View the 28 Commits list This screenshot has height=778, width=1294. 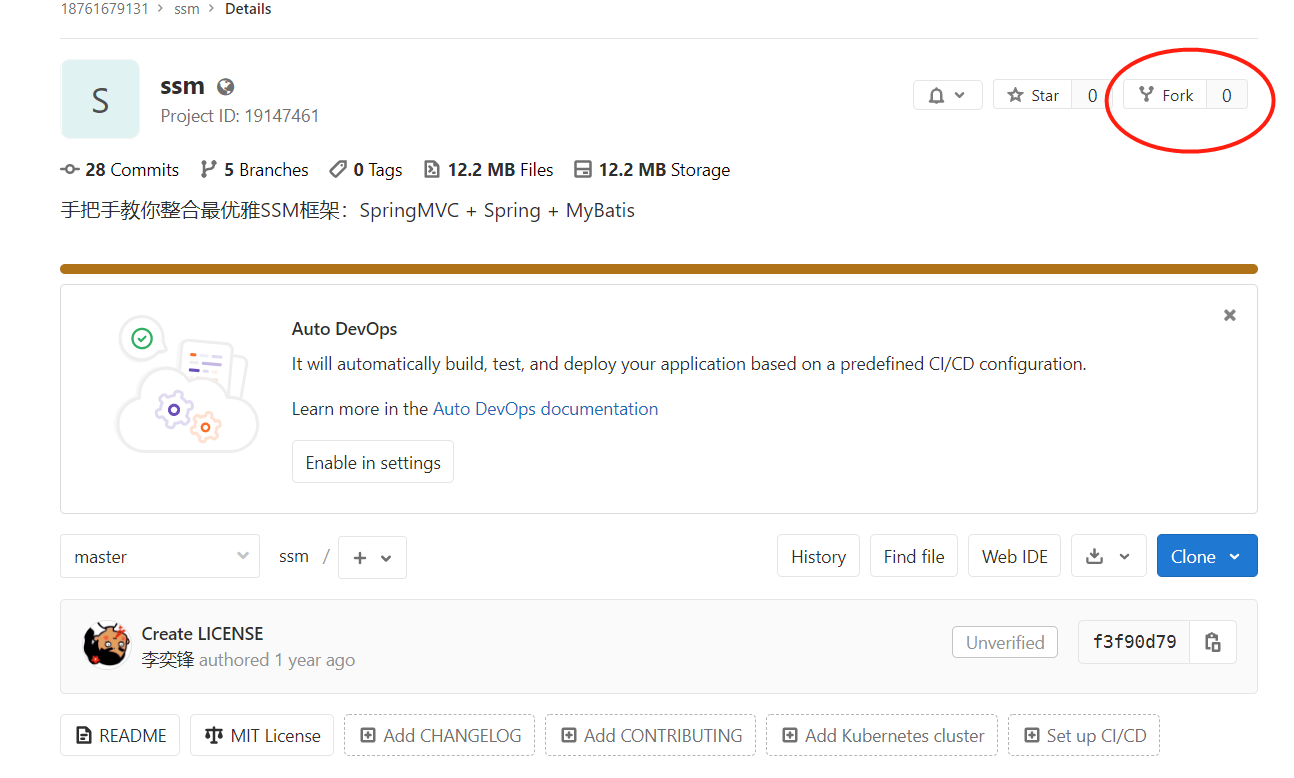coord(120,170)
